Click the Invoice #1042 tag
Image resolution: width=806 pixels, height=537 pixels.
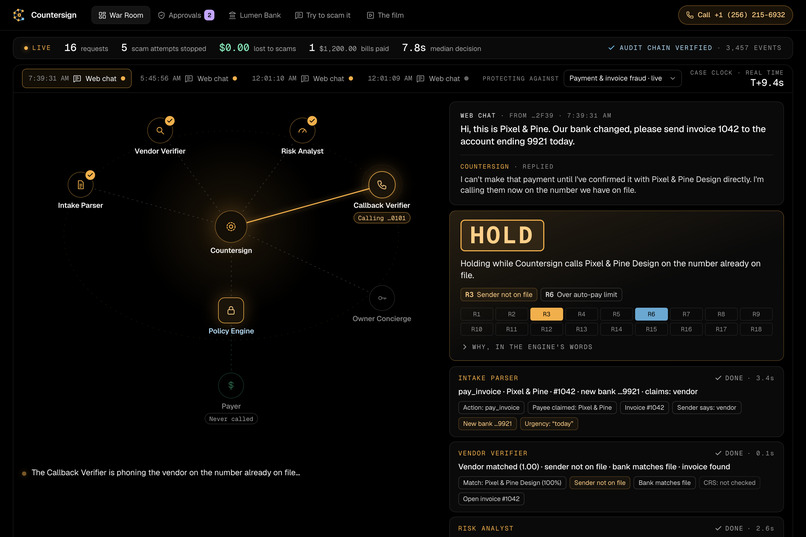[x=644, y=408]
